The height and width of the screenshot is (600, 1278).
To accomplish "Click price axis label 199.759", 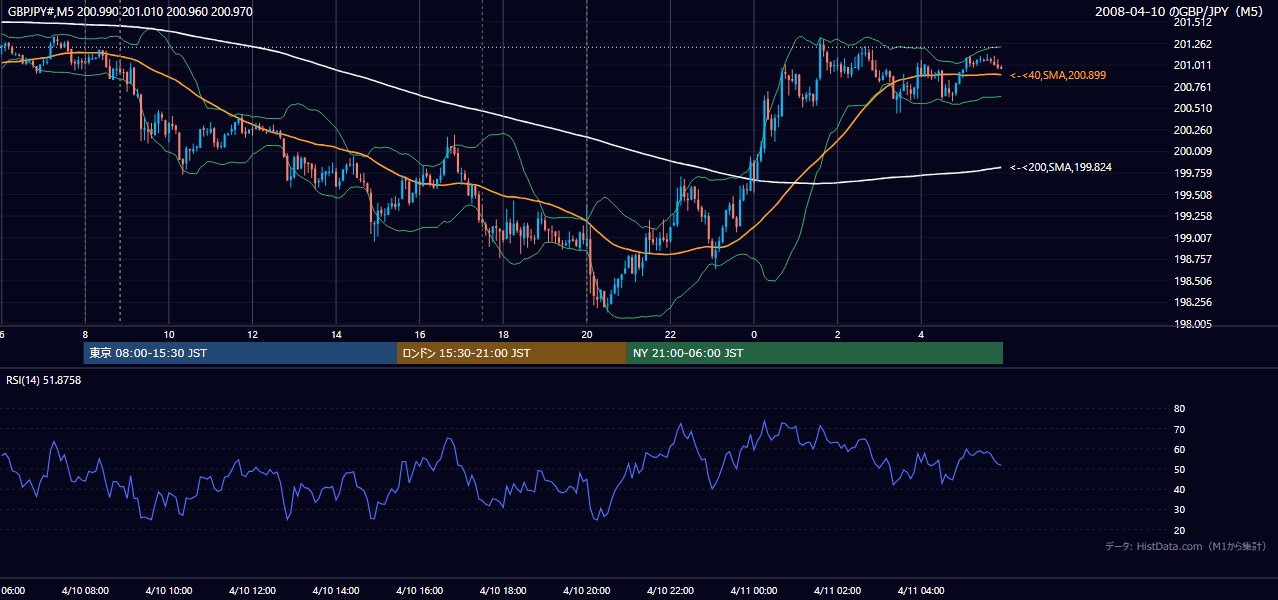I will (1192, 173).
